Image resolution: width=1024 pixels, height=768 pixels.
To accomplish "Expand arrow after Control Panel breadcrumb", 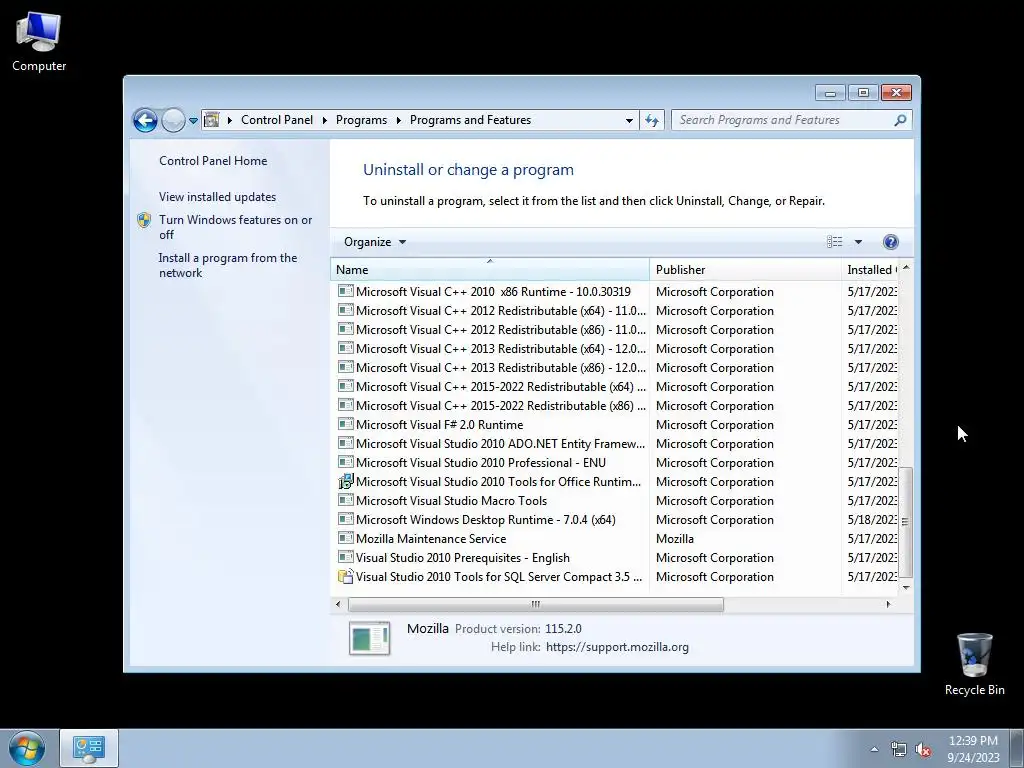I will (325, 120).
